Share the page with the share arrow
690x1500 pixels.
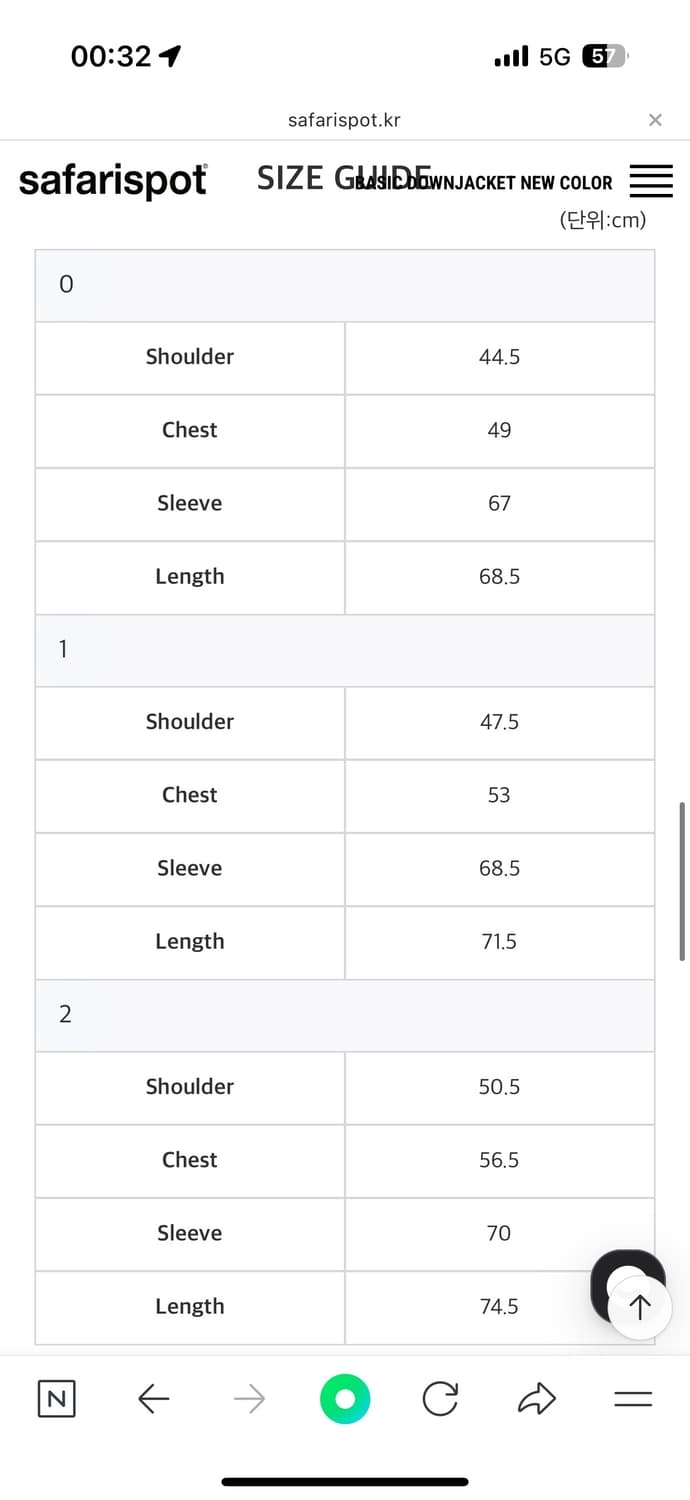coord(536,1399)
